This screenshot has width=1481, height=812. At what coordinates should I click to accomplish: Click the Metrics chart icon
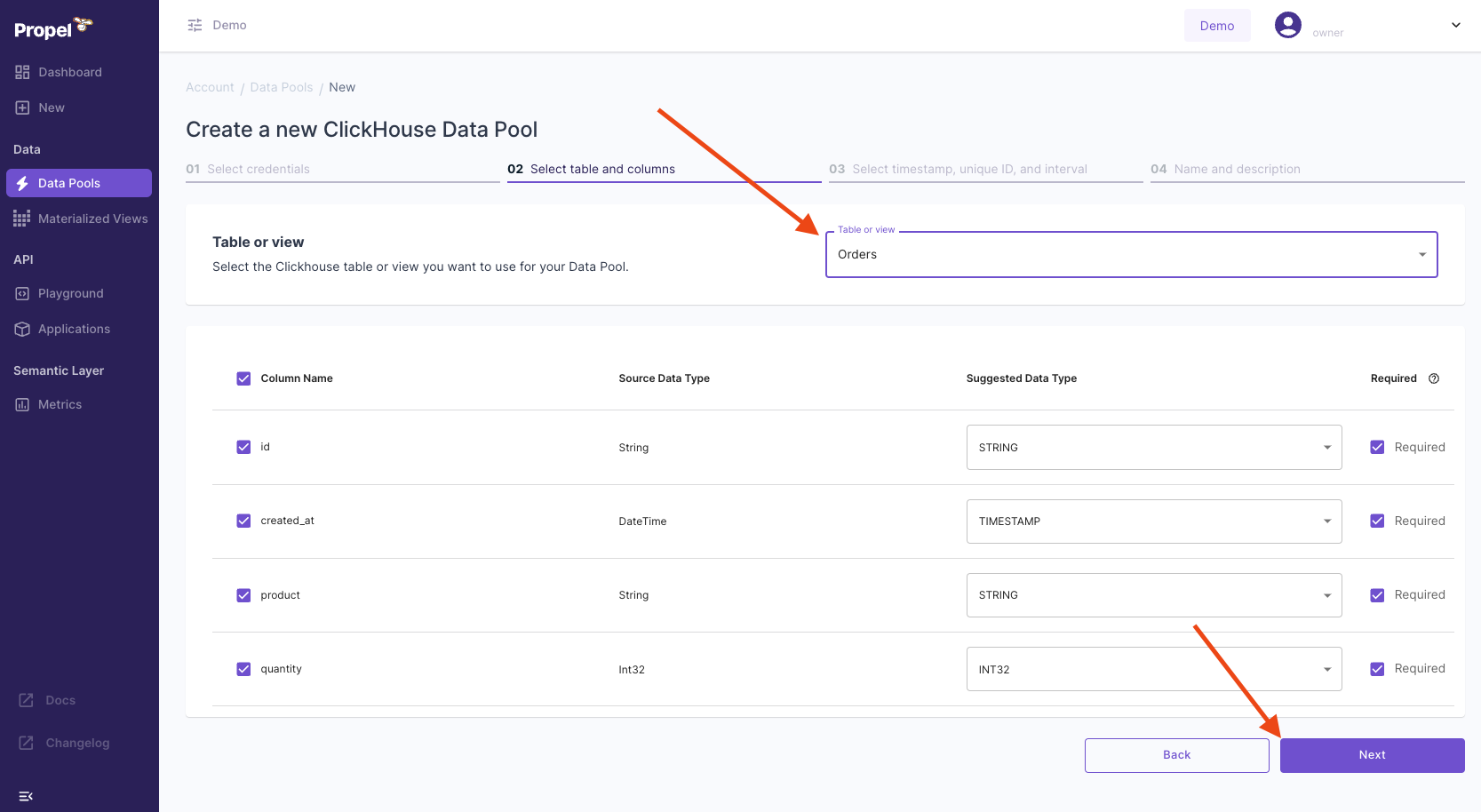[x=22, y=404]
